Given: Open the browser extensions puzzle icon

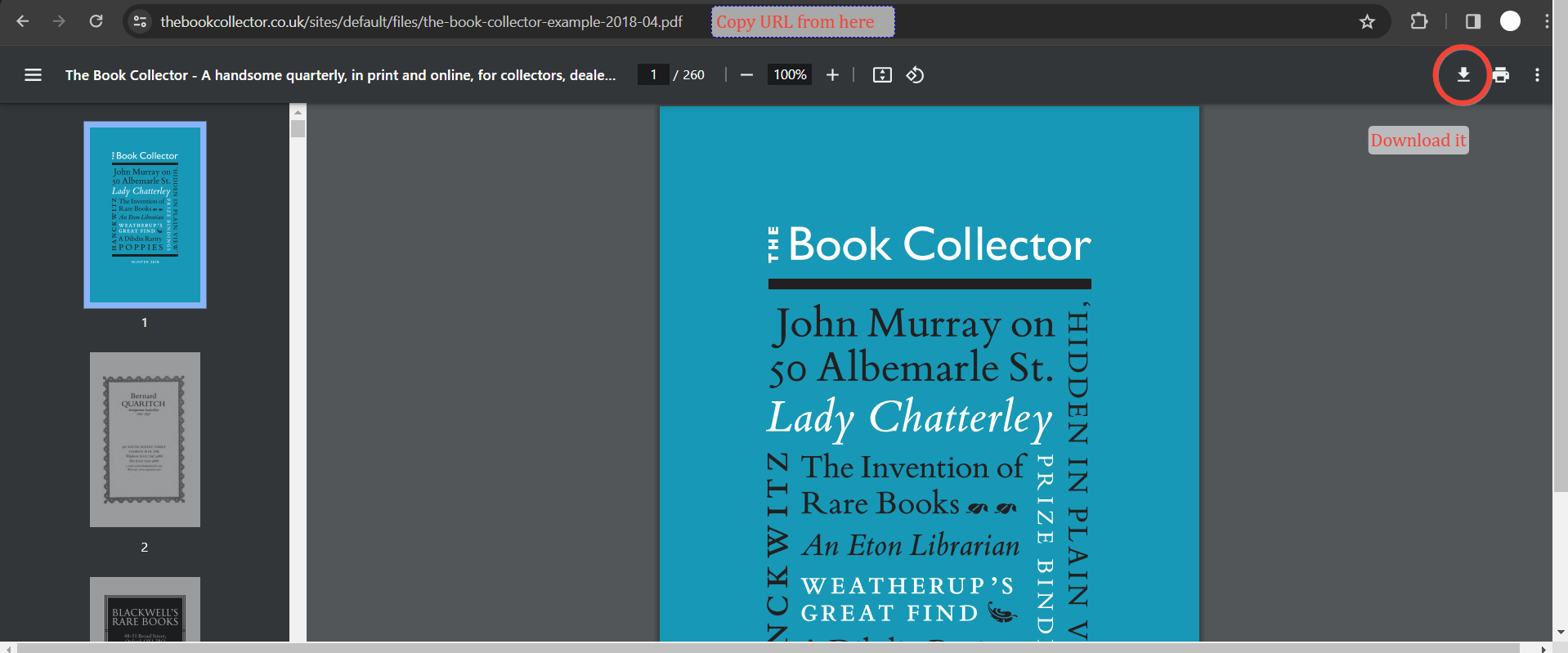Looking at the screenshot, I should pyautogui.click(x=1419, y=22).
